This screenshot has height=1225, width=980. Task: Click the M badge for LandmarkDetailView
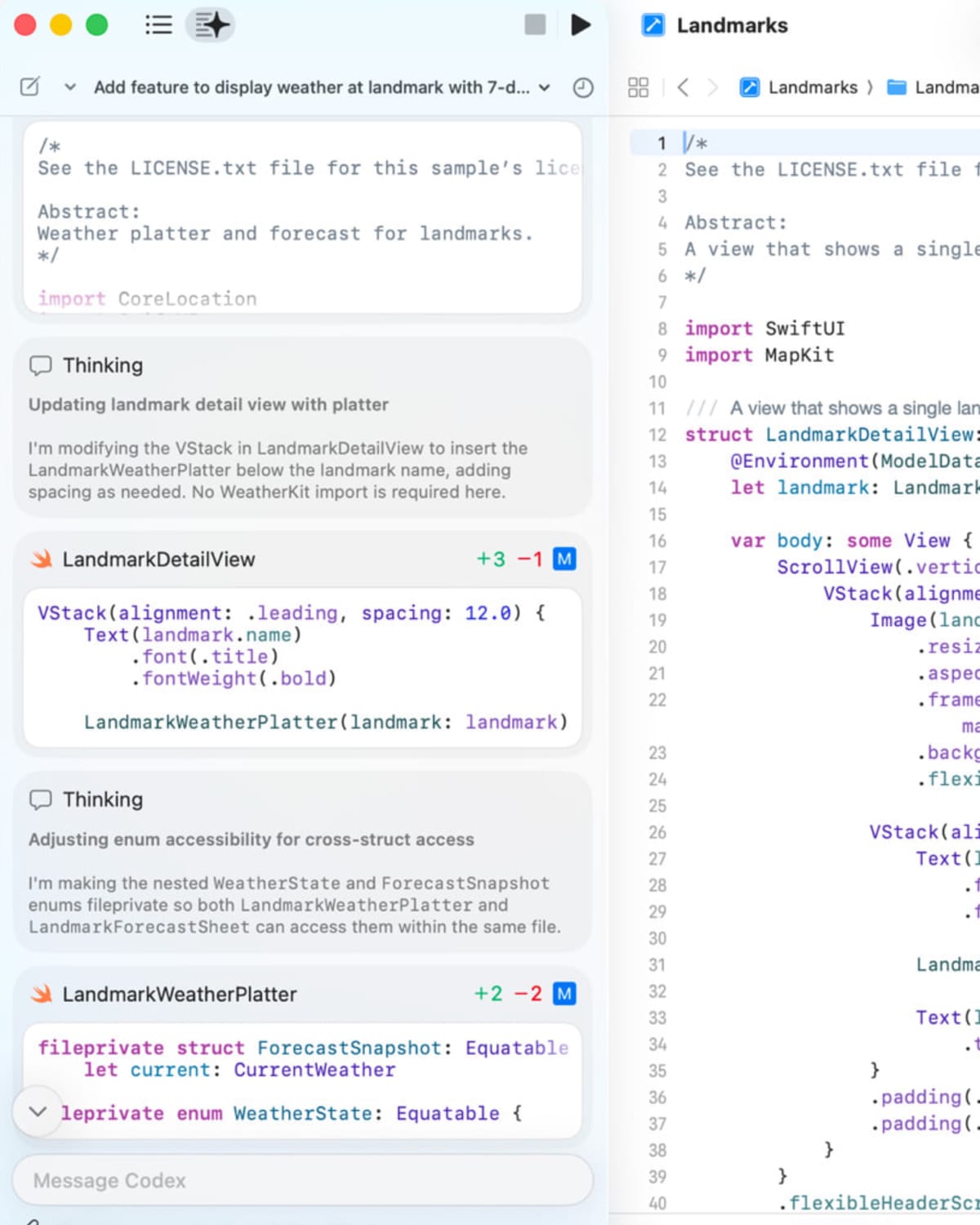[564, 559]
